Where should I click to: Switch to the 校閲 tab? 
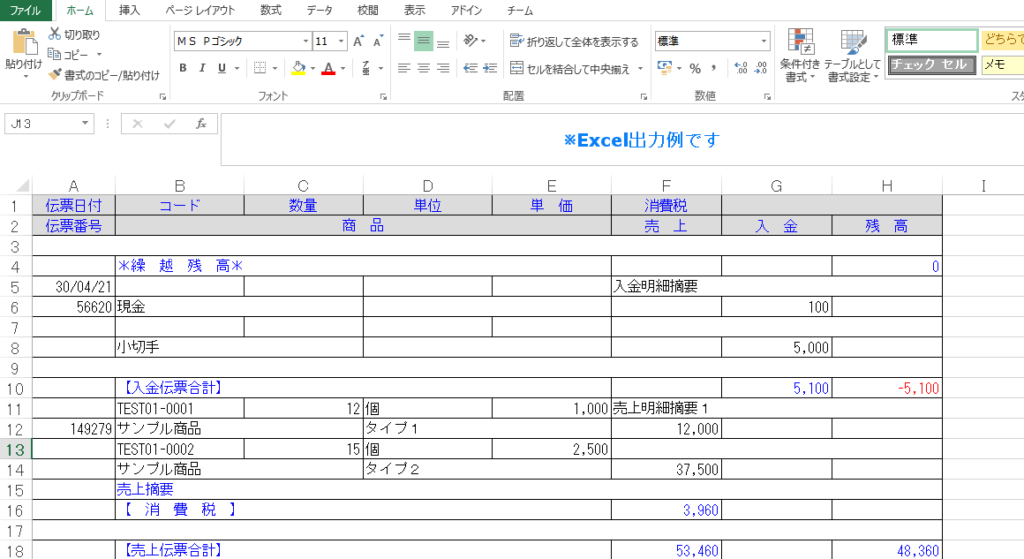(368, 10)
